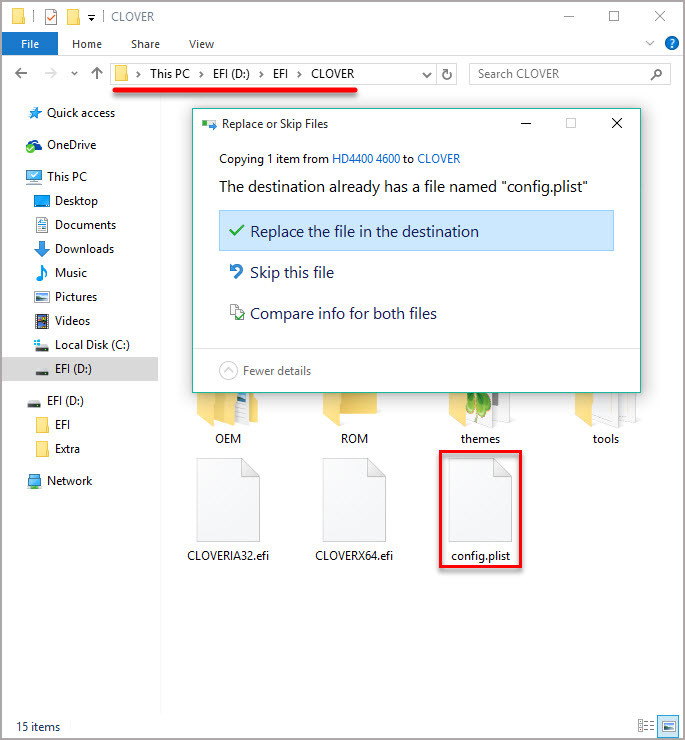This screenshot has width=685, height=740.
Task: Click EFI (D:) breadcrumb in address bar
Action: tap(231, 74)
